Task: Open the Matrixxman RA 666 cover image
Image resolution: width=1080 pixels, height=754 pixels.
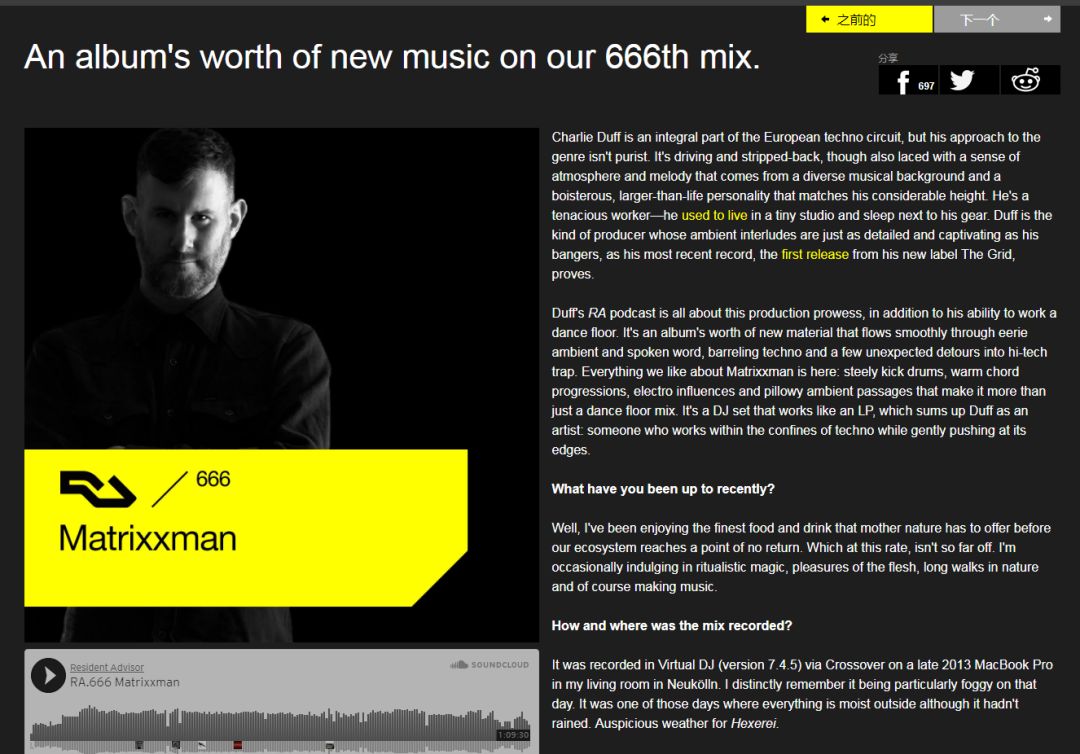Action: (x=281, y=385)
